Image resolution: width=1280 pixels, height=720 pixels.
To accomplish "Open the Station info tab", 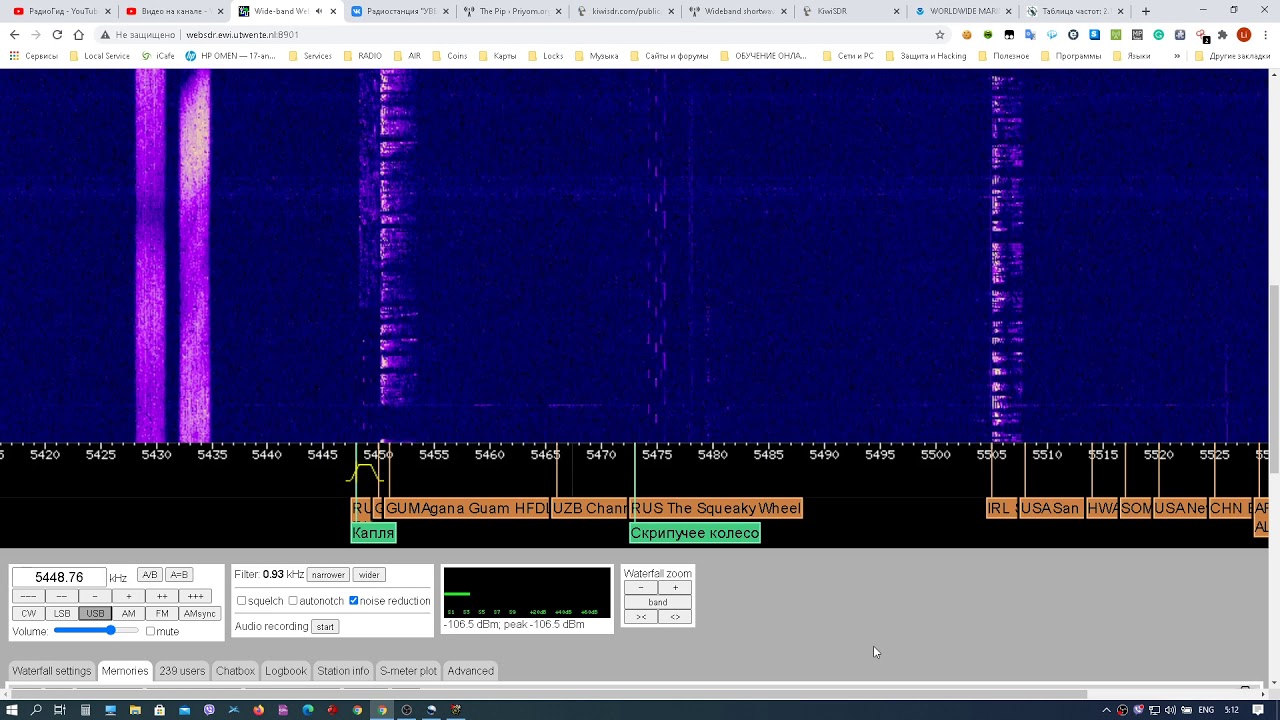I will (343, 671).
